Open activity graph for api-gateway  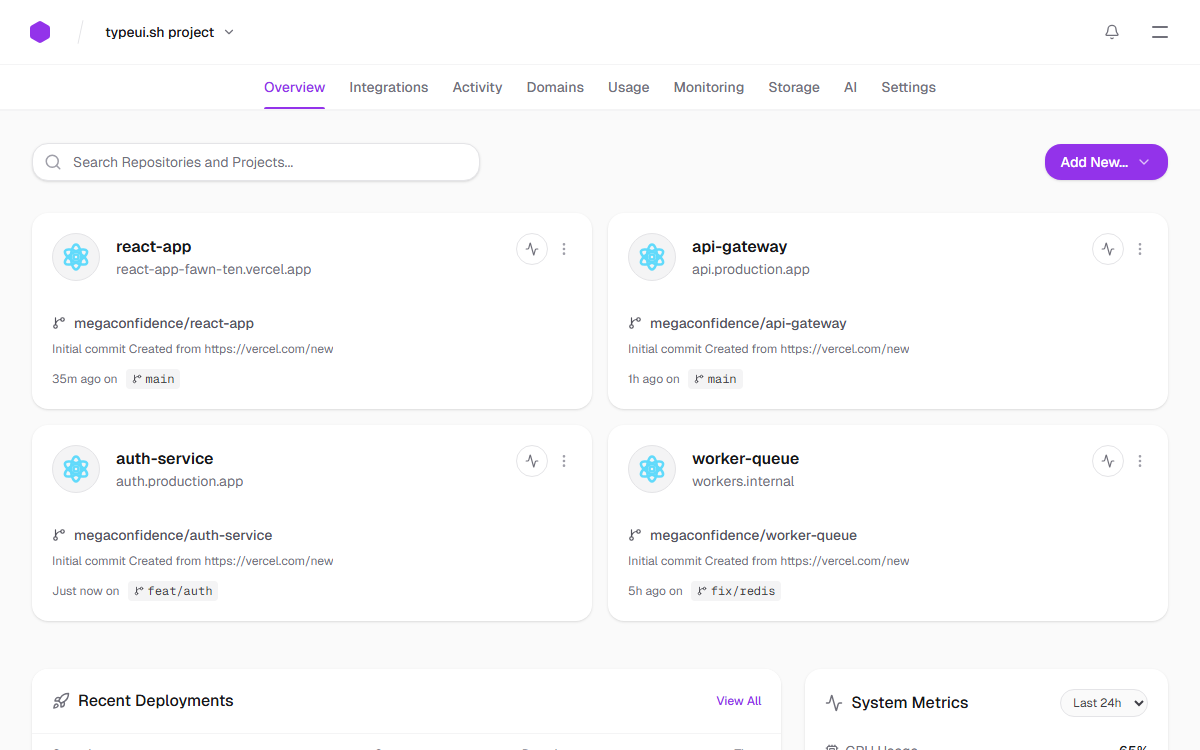tap(1108, 249)
